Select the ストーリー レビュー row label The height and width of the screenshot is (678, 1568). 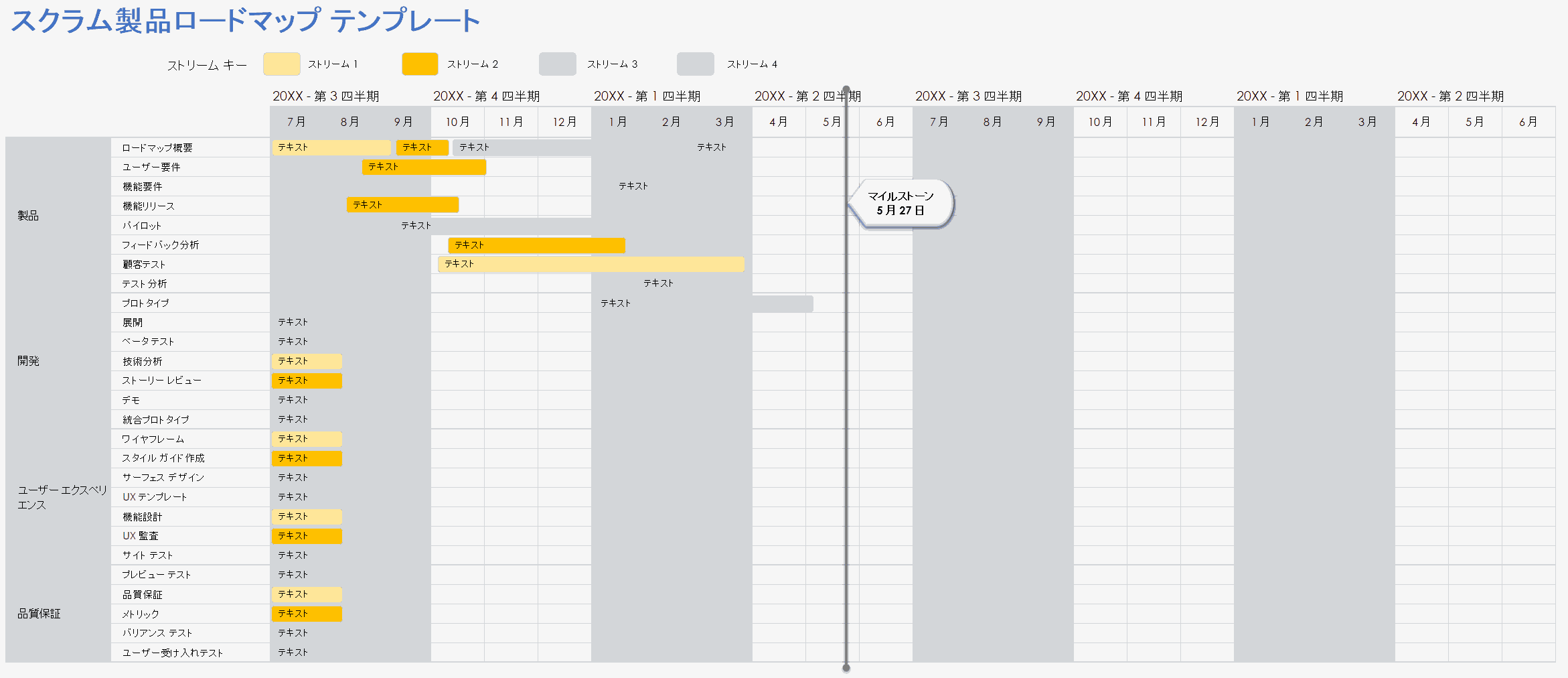click(161, 381)
